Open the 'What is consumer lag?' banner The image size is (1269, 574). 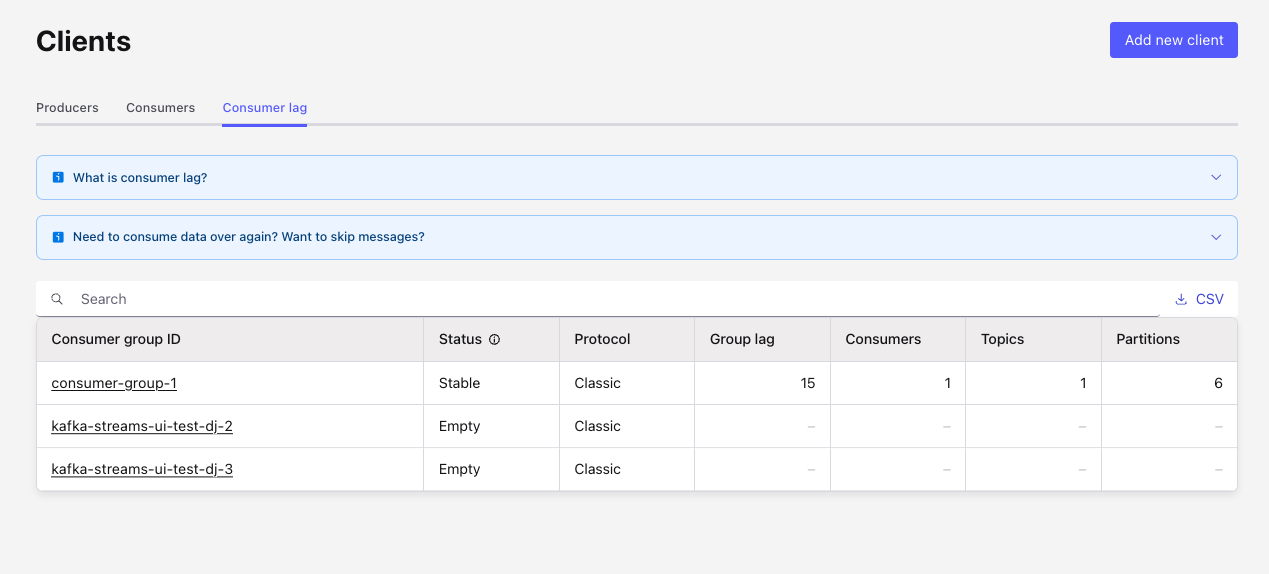(x=140, y=178)
